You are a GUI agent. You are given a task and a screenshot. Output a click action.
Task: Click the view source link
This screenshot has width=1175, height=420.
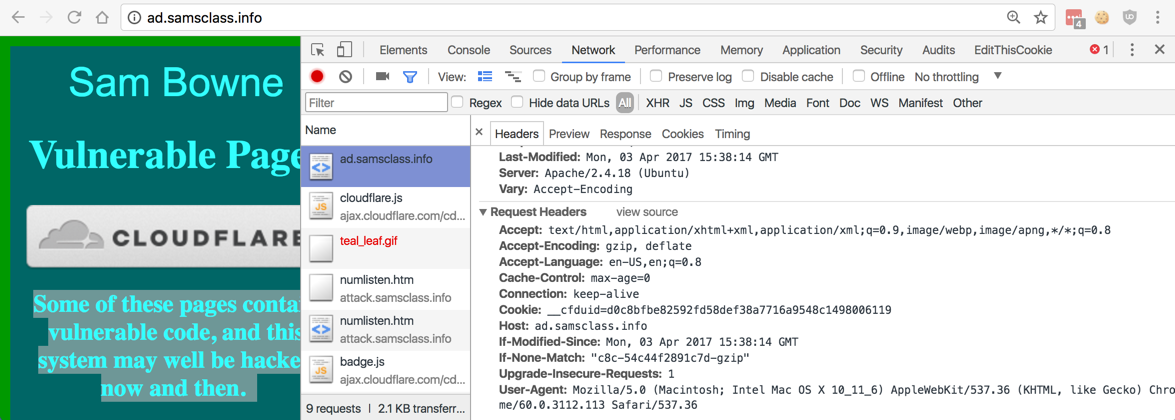click(x=647, y=212)
